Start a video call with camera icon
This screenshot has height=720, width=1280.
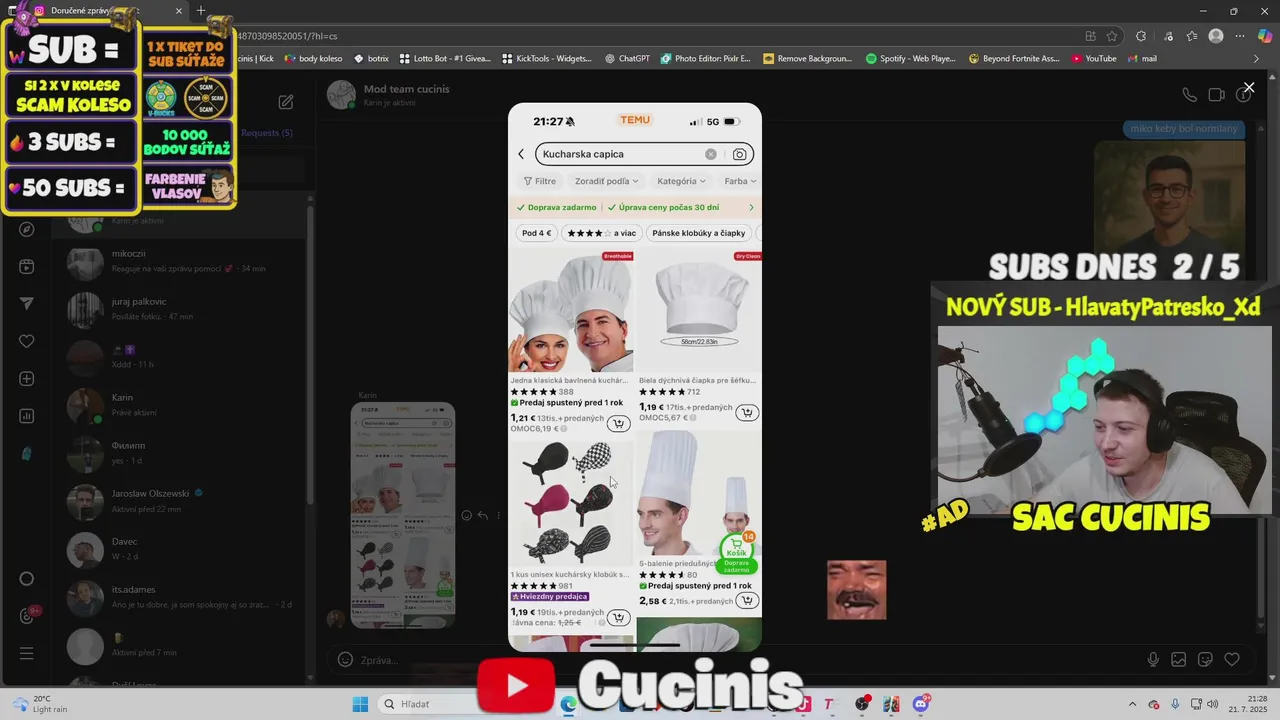pyautogui.click(x=1216, y=95)
